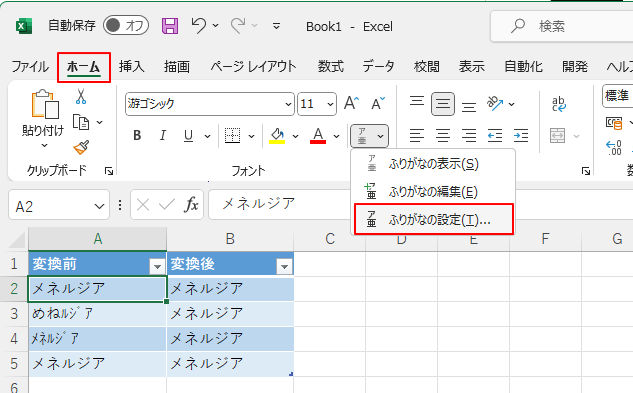
Task: Open the insert function fx button
Action: pos(191,205)
